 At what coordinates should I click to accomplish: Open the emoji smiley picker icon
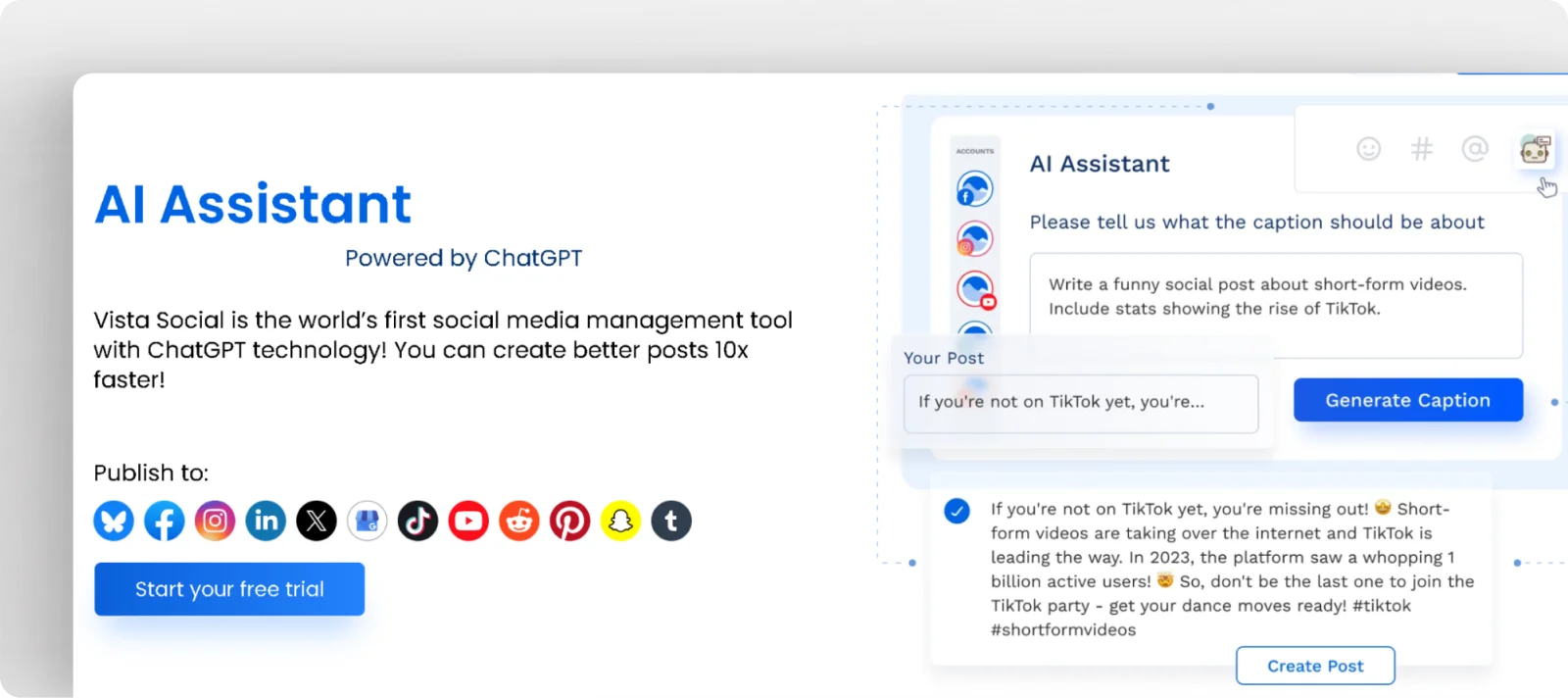(x=1368, y=149)
